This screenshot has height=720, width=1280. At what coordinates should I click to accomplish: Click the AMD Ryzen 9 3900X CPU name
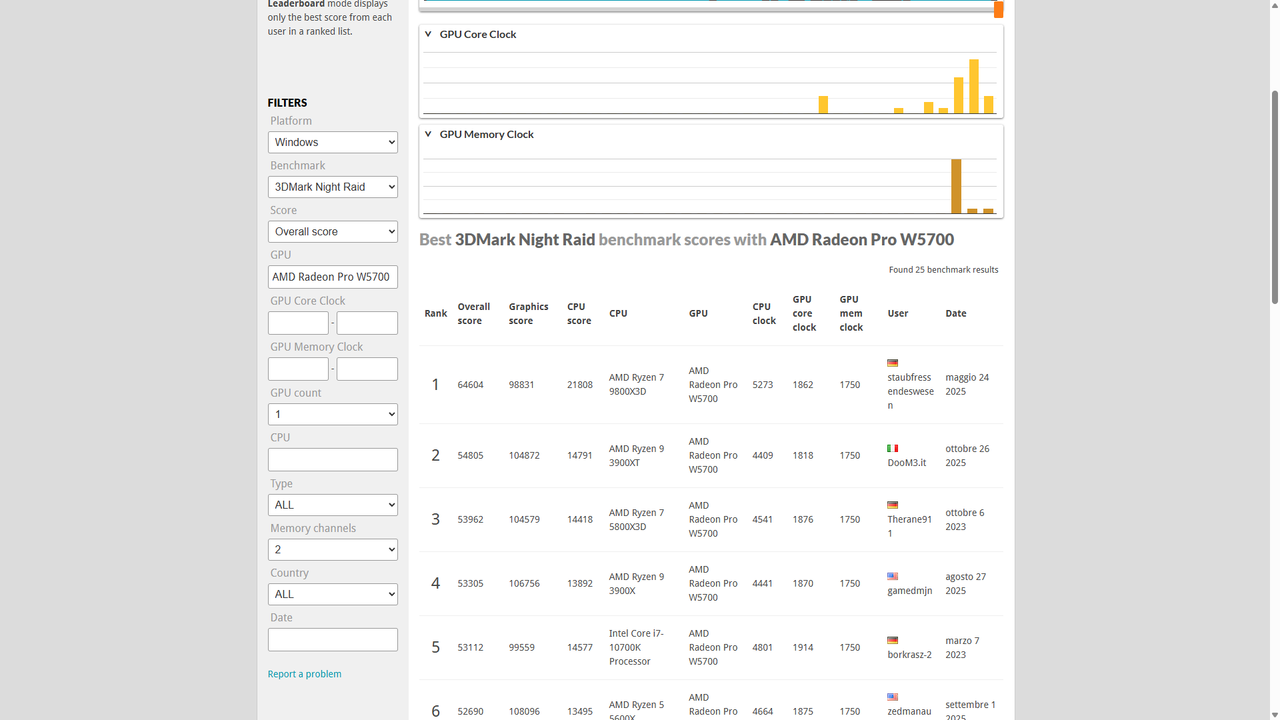pyautogui.click(x=636, y=584)
